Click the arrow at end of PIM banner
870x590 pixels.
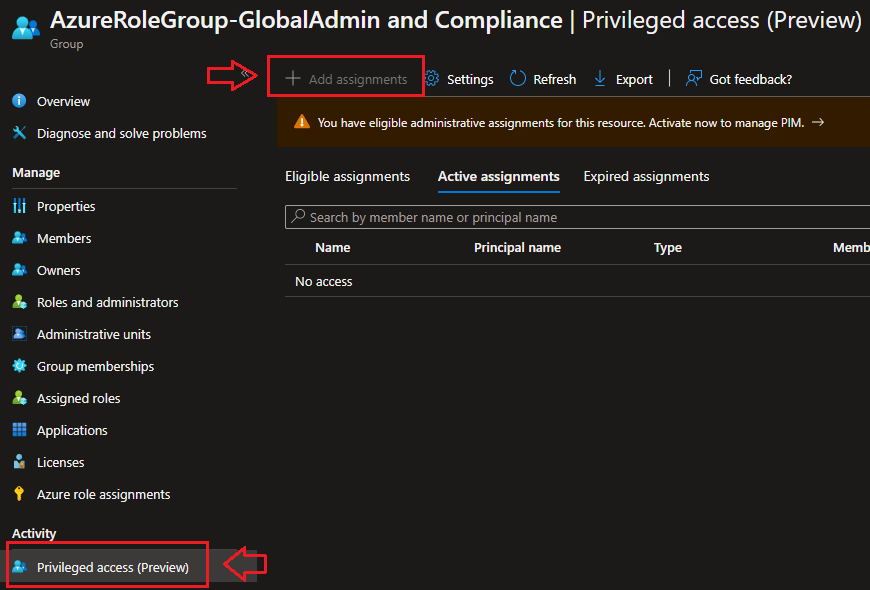click(x=818, y=122)
